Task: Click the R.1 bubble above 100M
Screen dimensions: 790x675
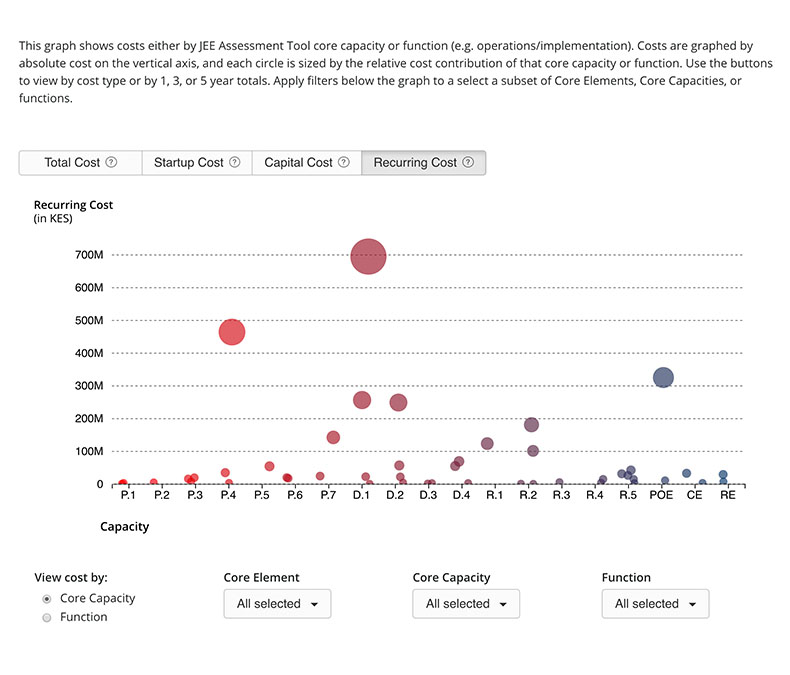Action: [x=487, y=444]
